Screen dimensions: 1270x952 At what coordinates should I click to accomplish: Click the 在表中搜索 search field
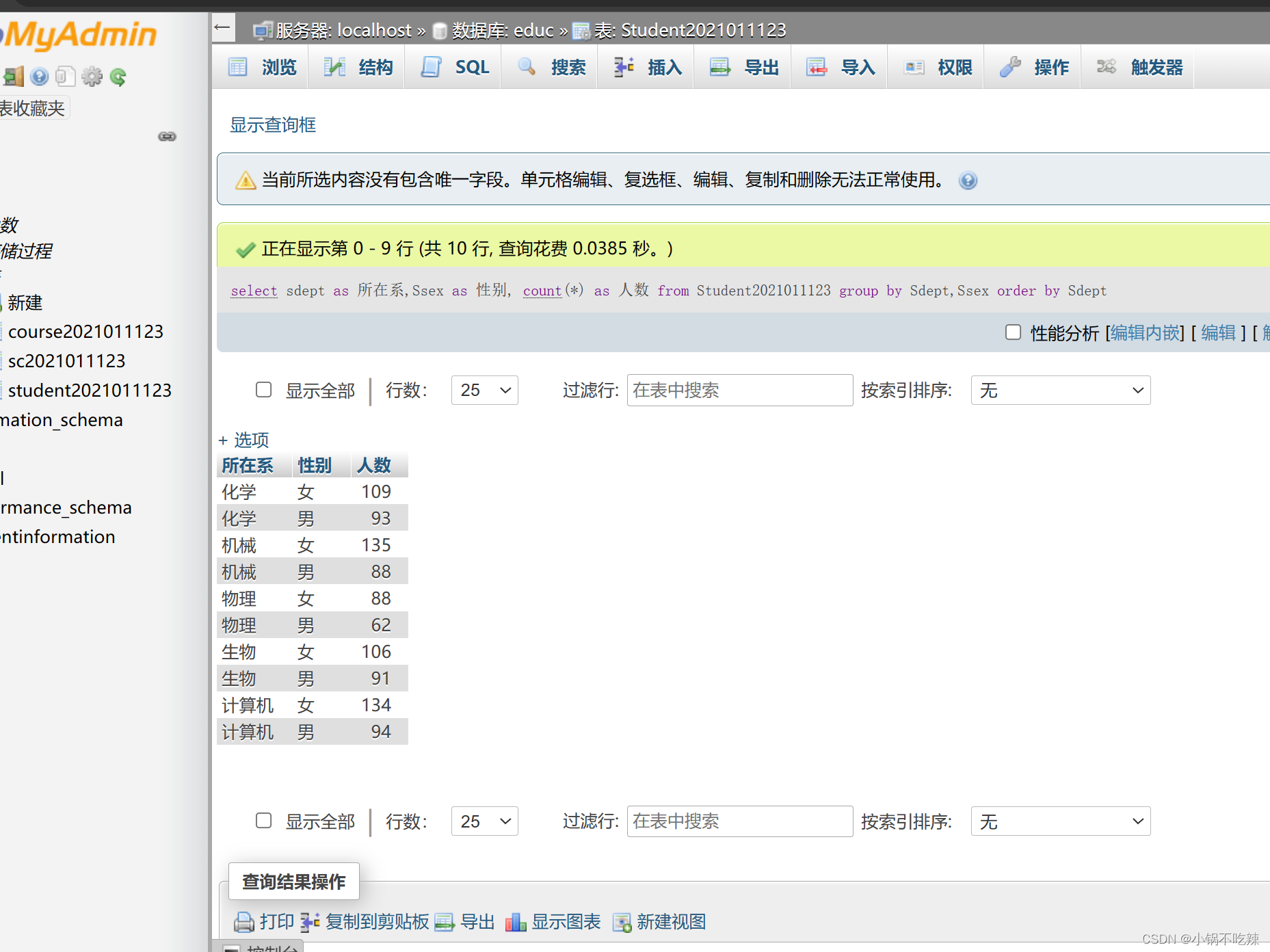pyautogui.click(x=739, y=390)
